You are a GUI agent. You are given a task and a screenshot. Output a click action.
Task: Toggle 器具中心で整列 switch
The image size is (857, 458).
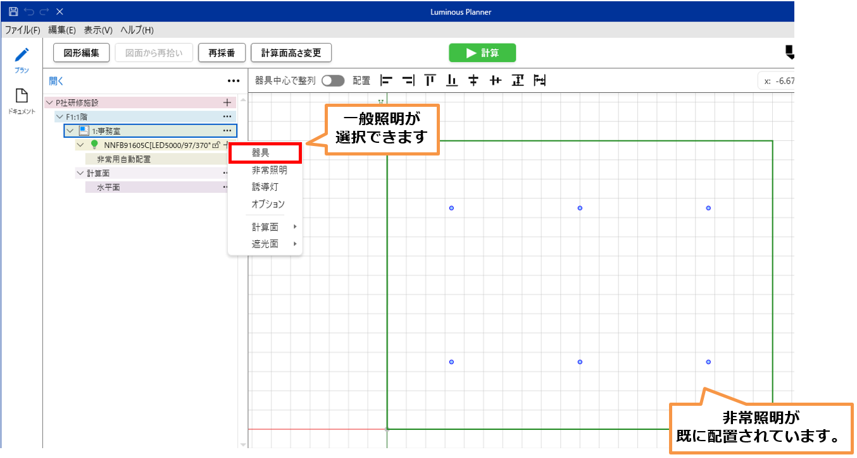tap(332, 80)
